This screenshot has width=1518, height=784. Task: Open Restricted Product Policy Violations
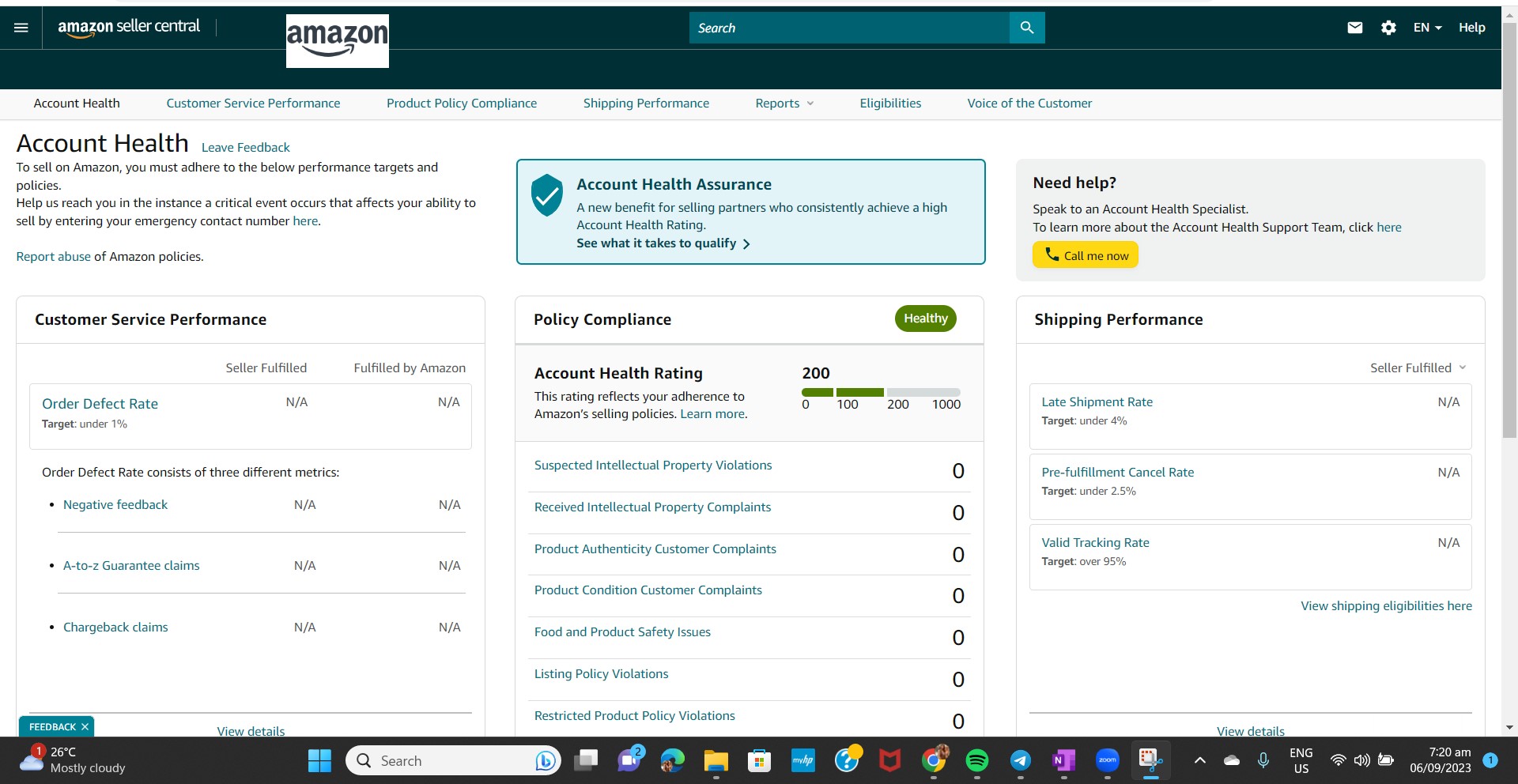(x=635, y=716)
